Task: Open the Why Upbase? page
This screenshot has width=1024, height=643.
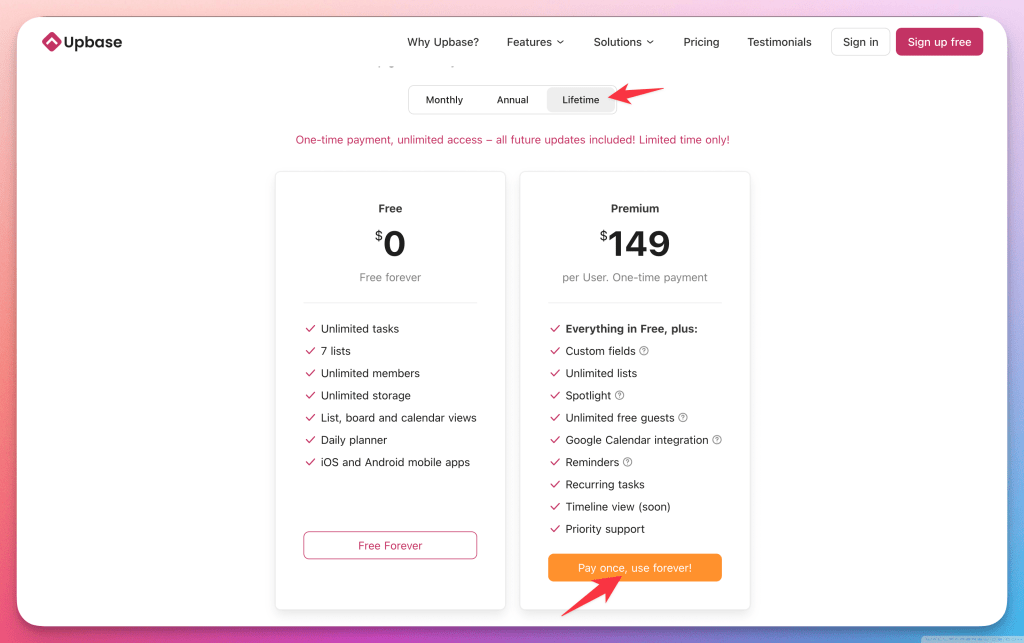Action: [443, 42]
